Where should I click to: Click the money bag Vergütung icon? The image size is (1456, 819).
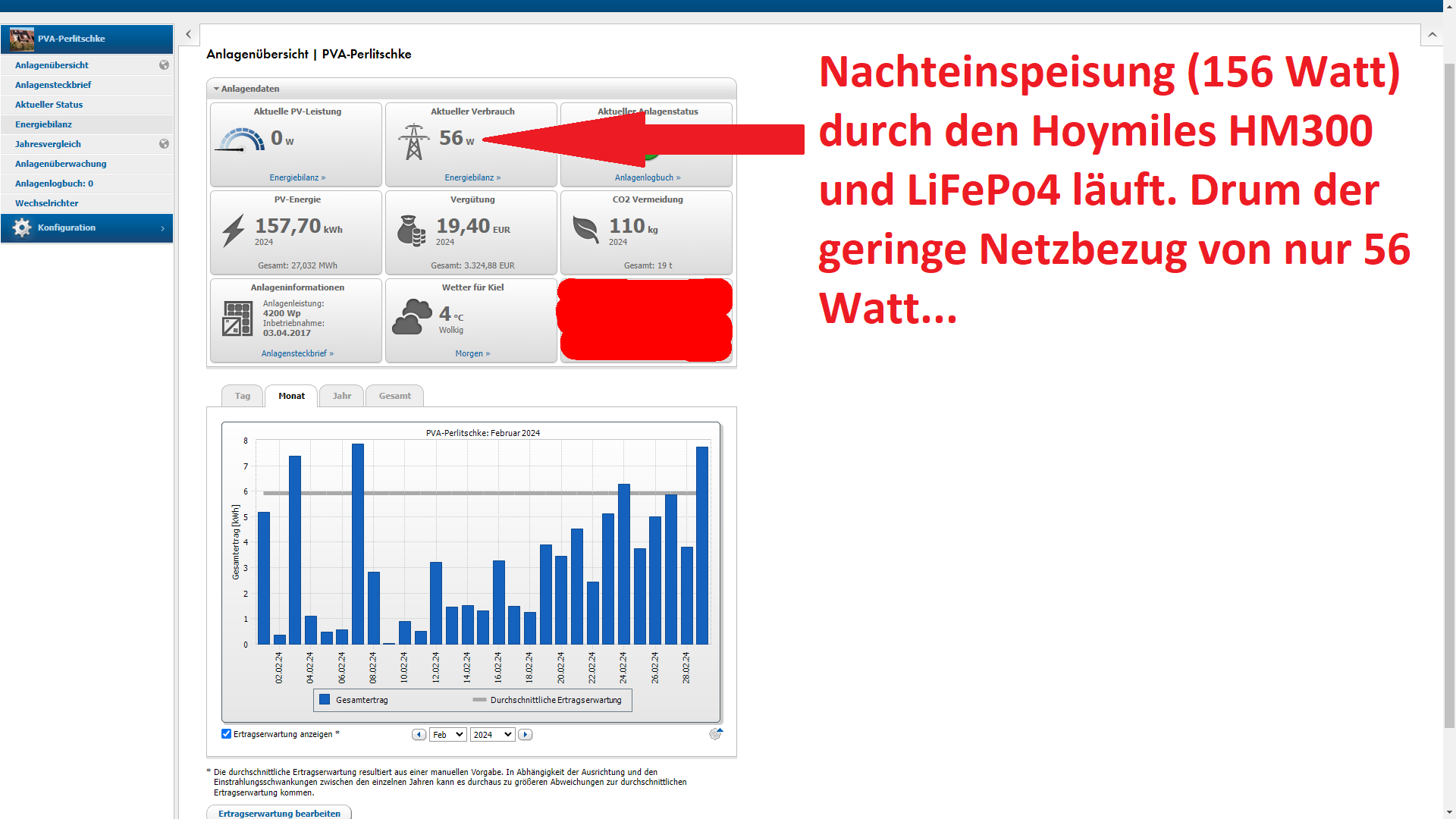411,231
